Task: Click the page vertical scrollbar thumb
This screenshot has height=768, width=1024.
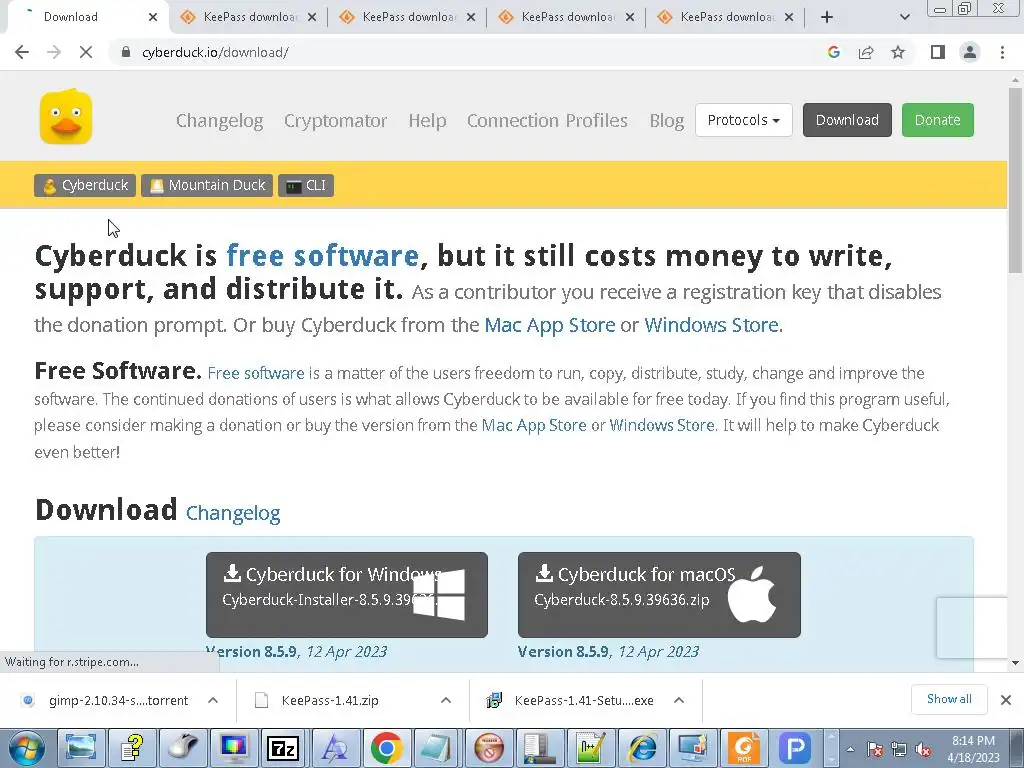Action: click(1016, 180)
